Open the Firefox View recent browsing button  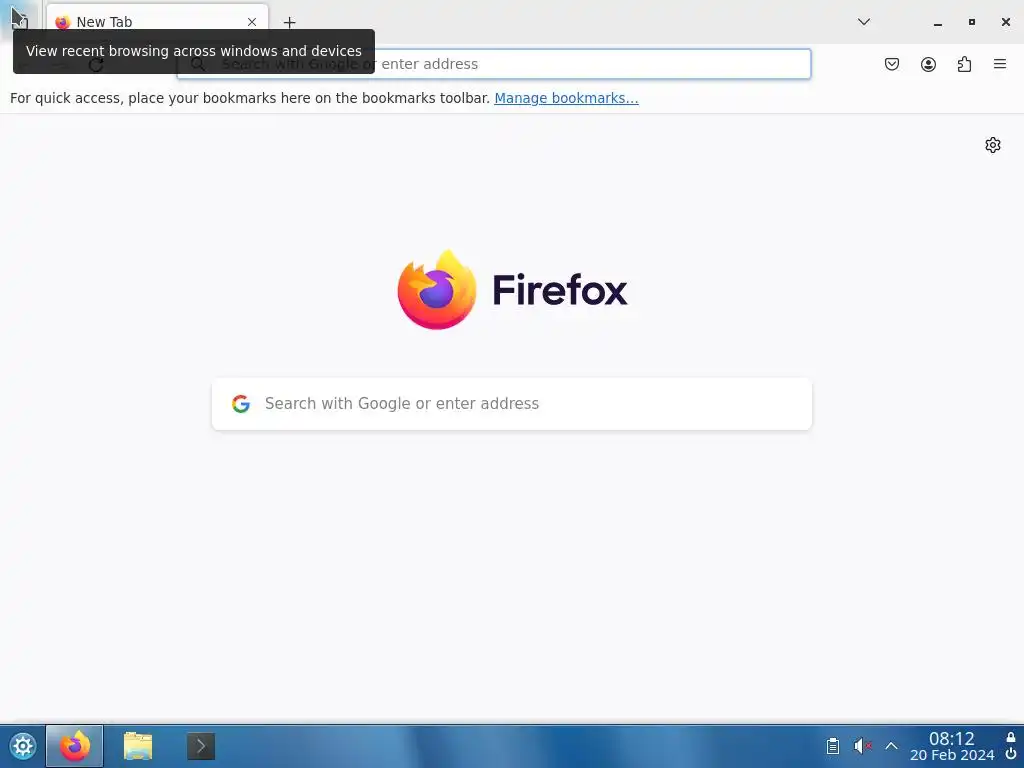tap(20, 21)
